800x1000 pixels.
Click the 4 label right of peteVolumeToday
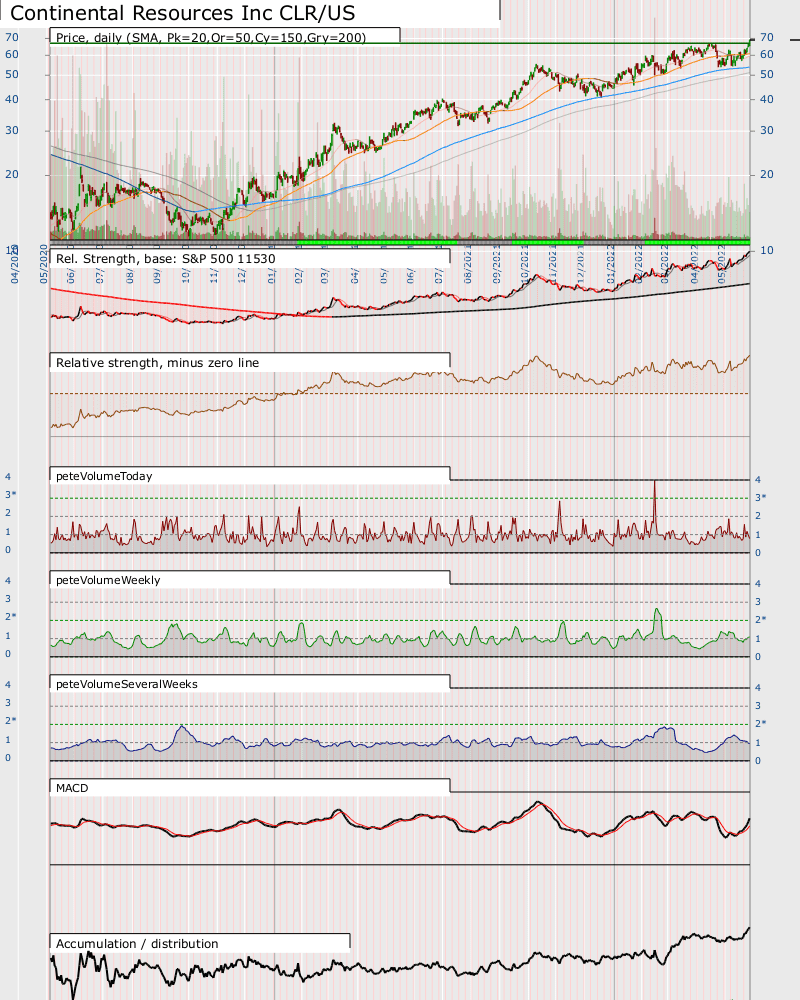pos(758,480)
